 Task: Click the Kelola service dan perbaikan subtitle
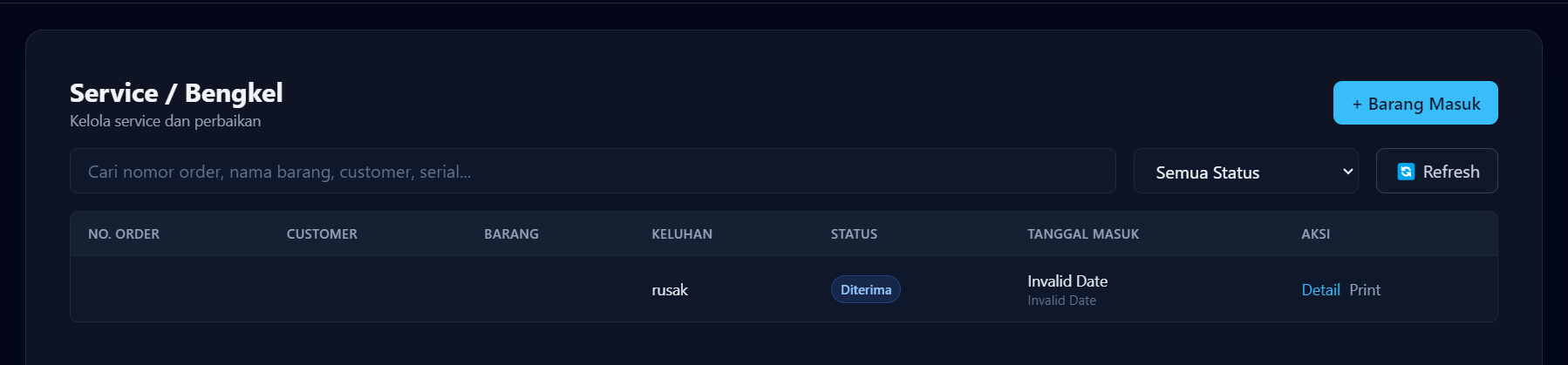click(165, 121)
